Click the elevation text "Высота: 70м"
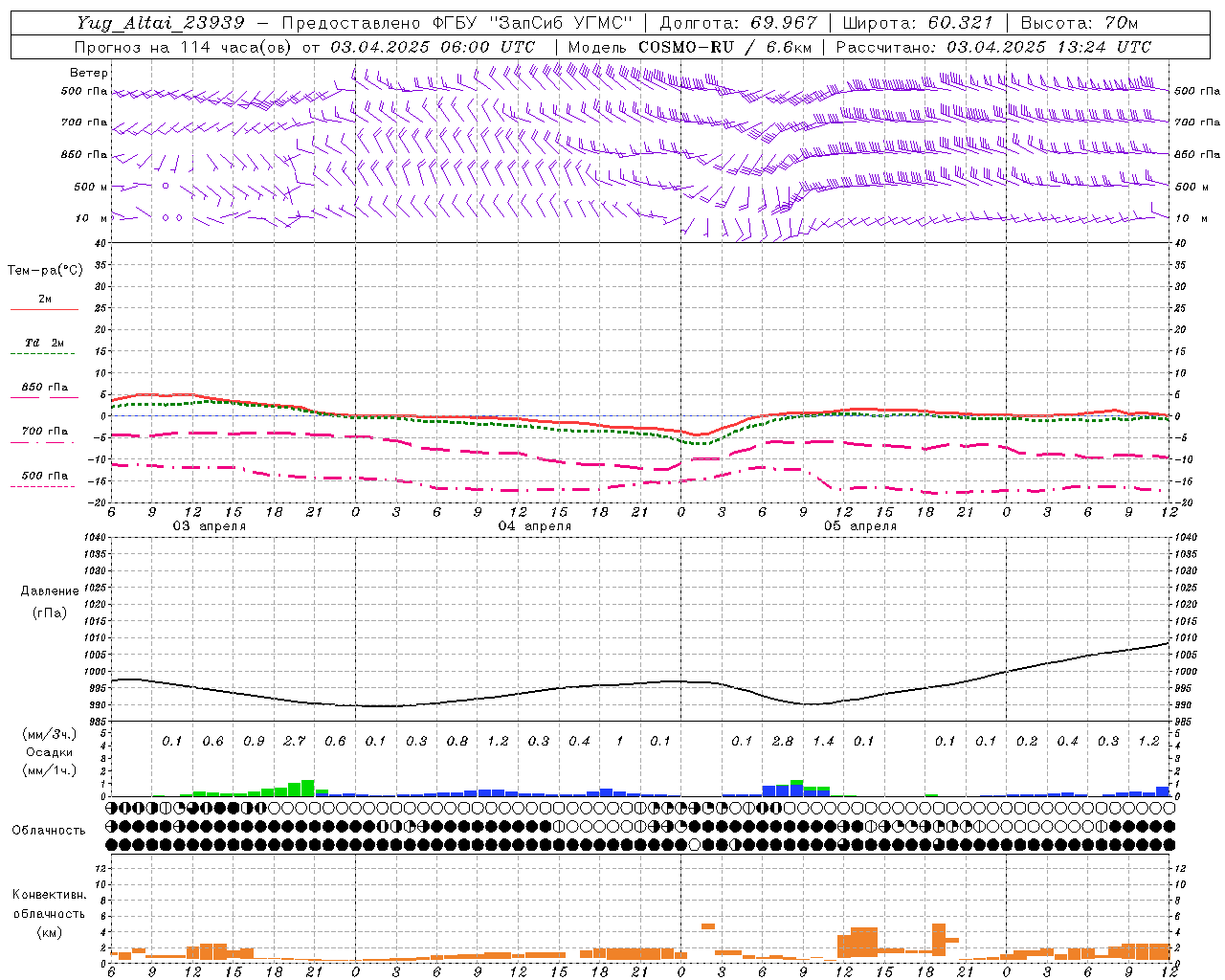1225x980 pixels. tap(1080, 23)
